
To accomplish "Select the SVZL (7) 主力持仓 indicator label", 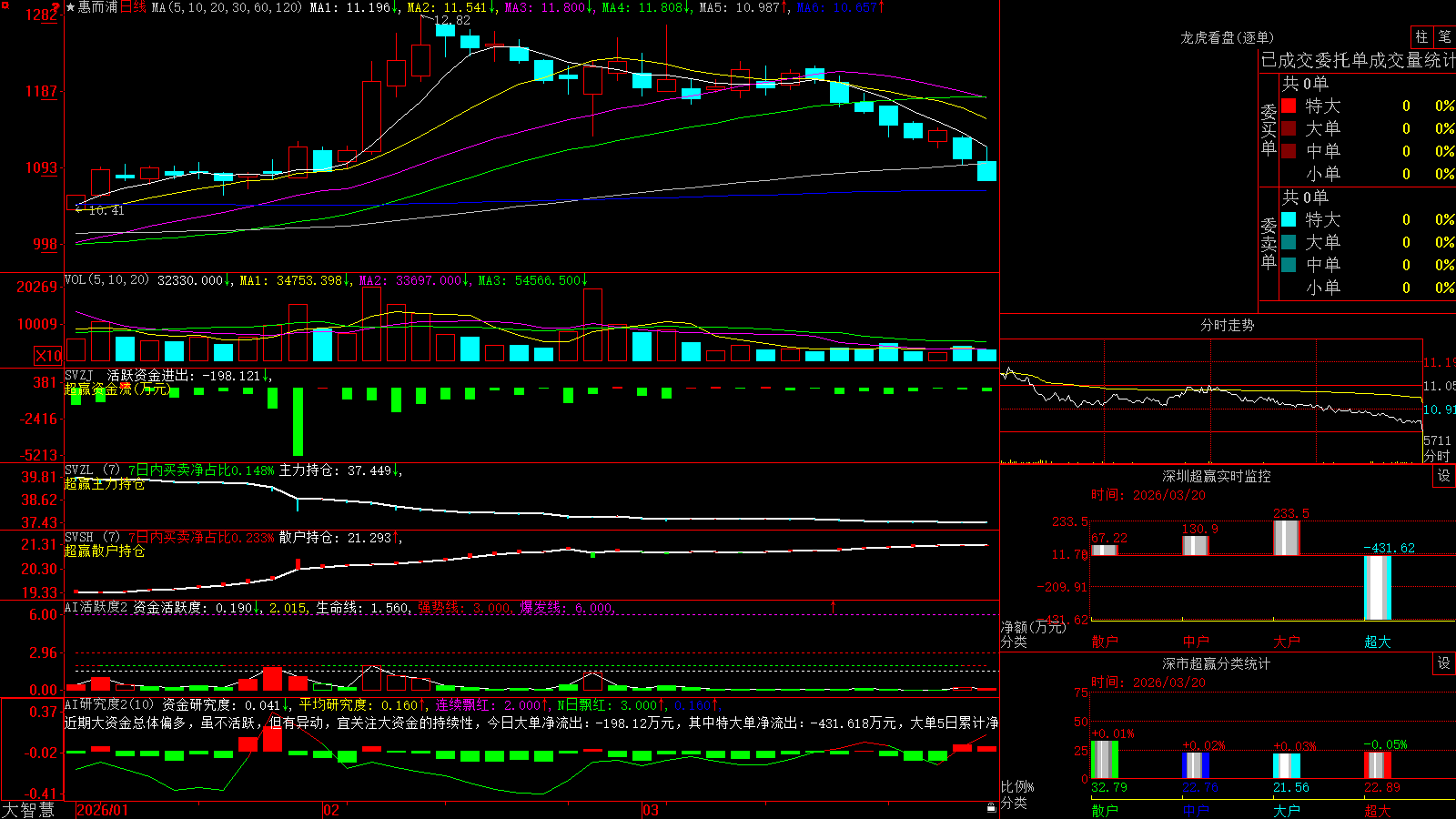I will coord(93,470).
